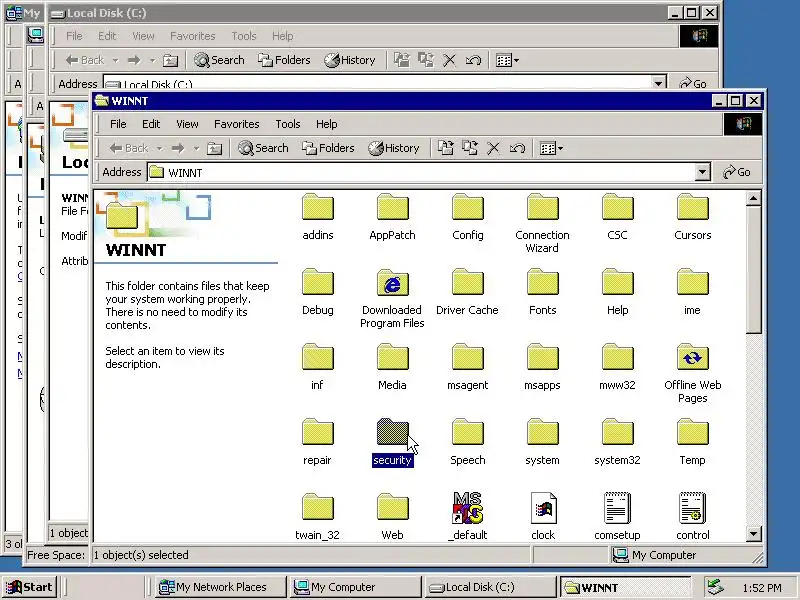Switch to Local Disk (C:) taskbar button
Image resolution: width=800 pixels, height=600 pixels.
[490, 587]
